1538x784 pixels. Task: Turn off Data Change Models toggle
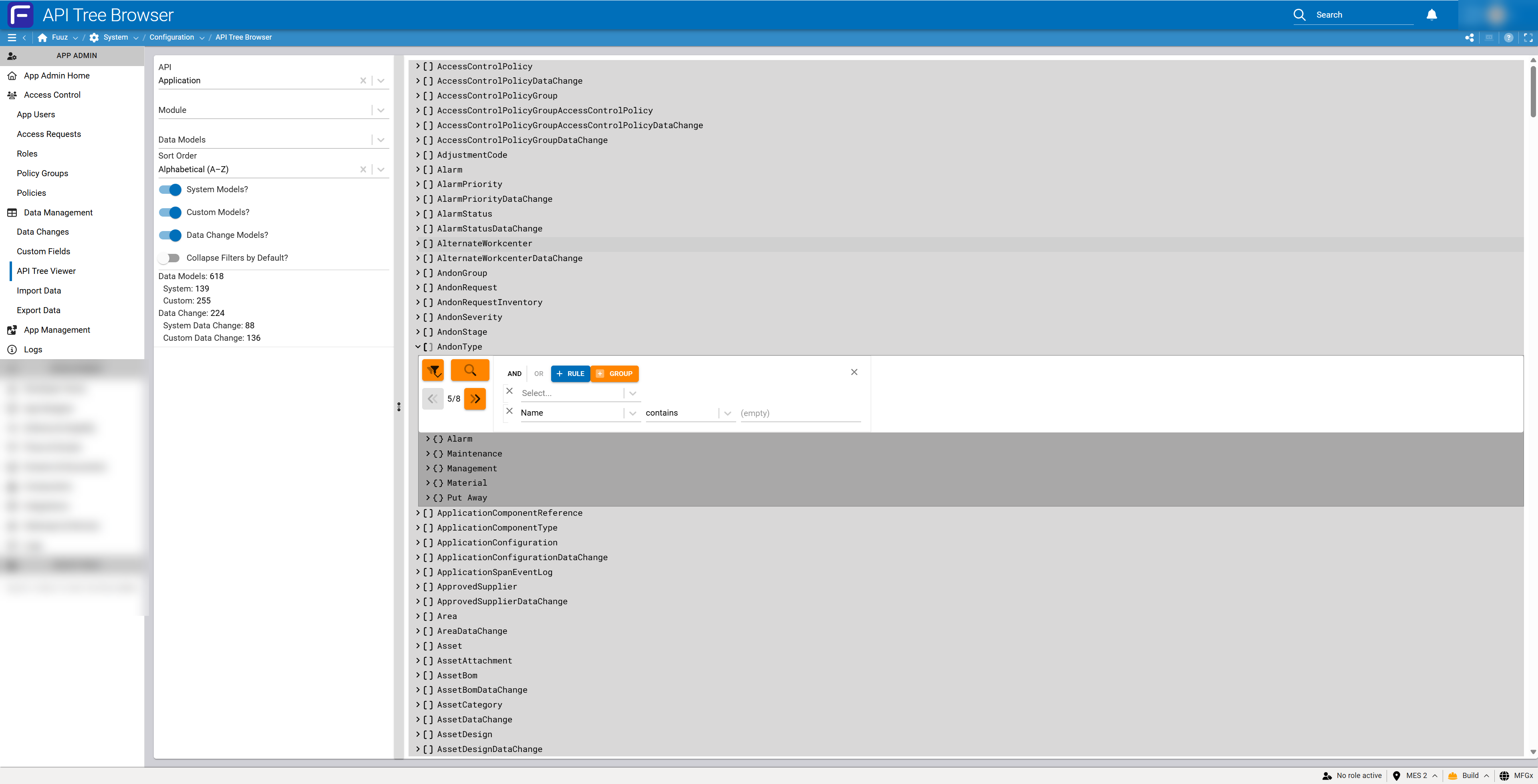click(x=170, y=235)
